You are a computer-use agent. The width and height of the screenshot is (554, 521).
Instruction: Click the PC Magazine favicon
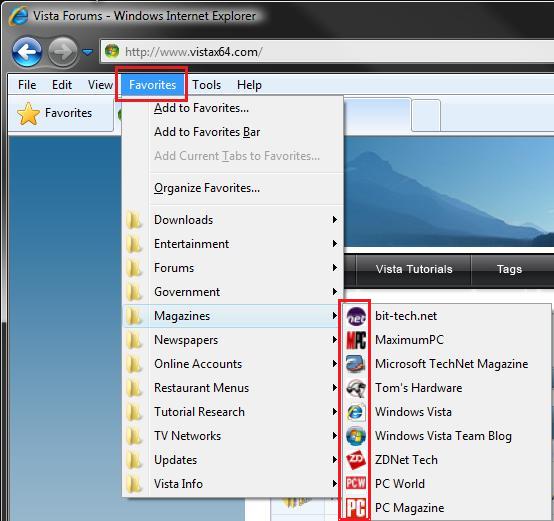coord(356,508)
